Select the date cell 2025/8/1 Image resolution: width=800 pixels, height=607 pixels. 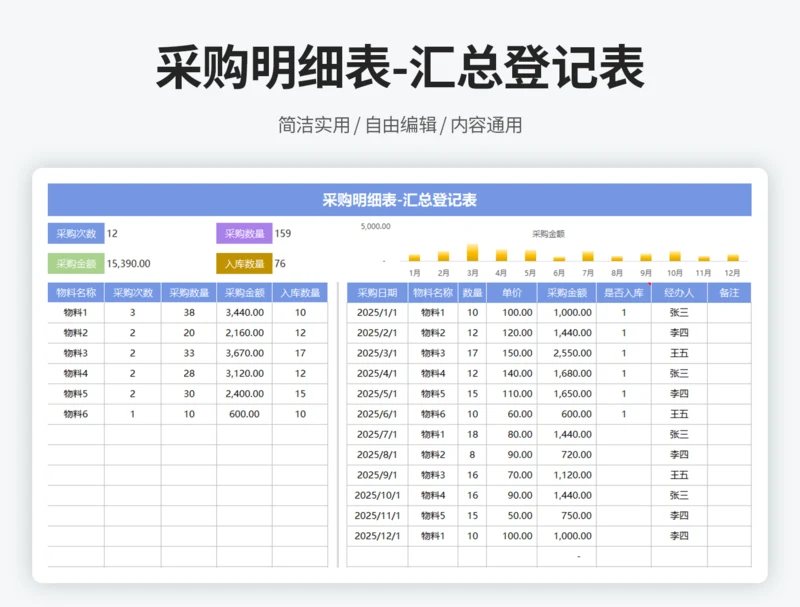378,454
